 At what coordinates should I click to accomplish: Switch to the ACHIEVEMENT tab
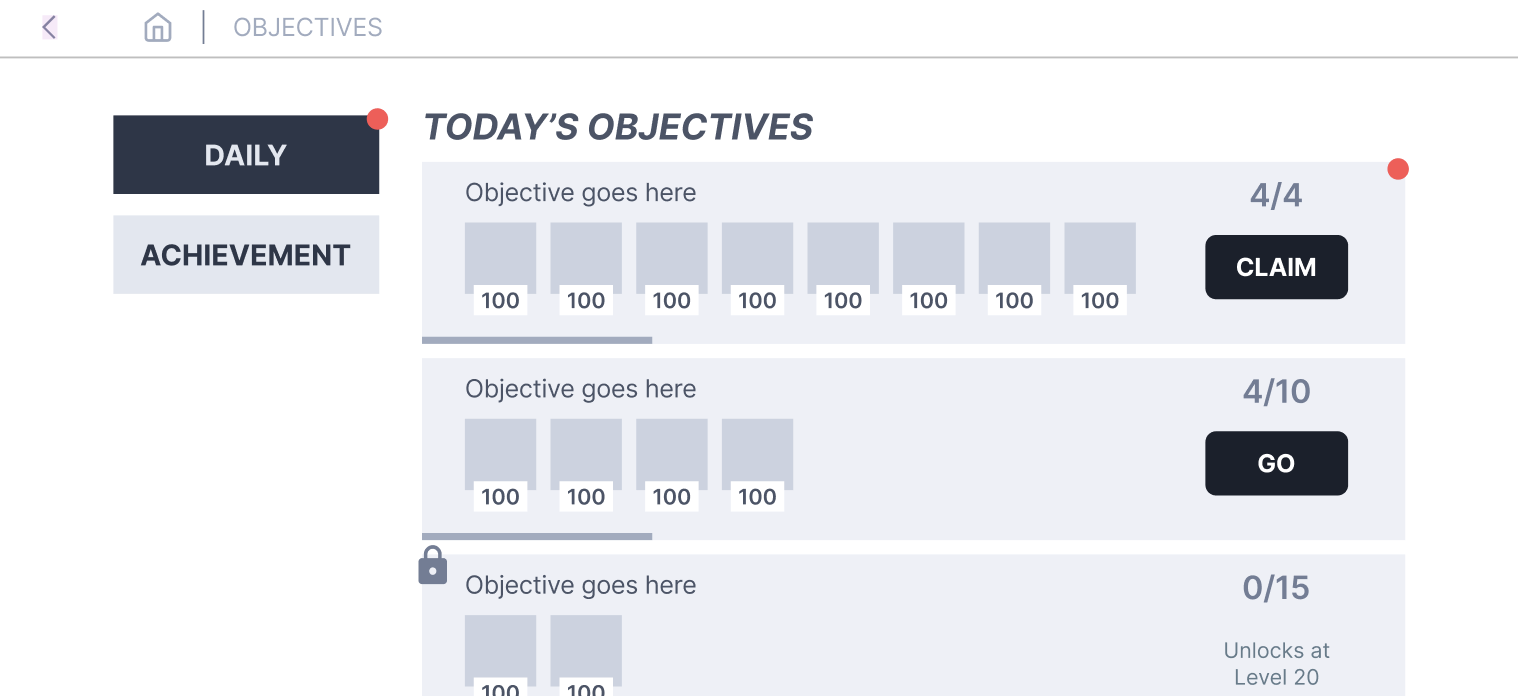pyautogui.click(x=246, y=255)
